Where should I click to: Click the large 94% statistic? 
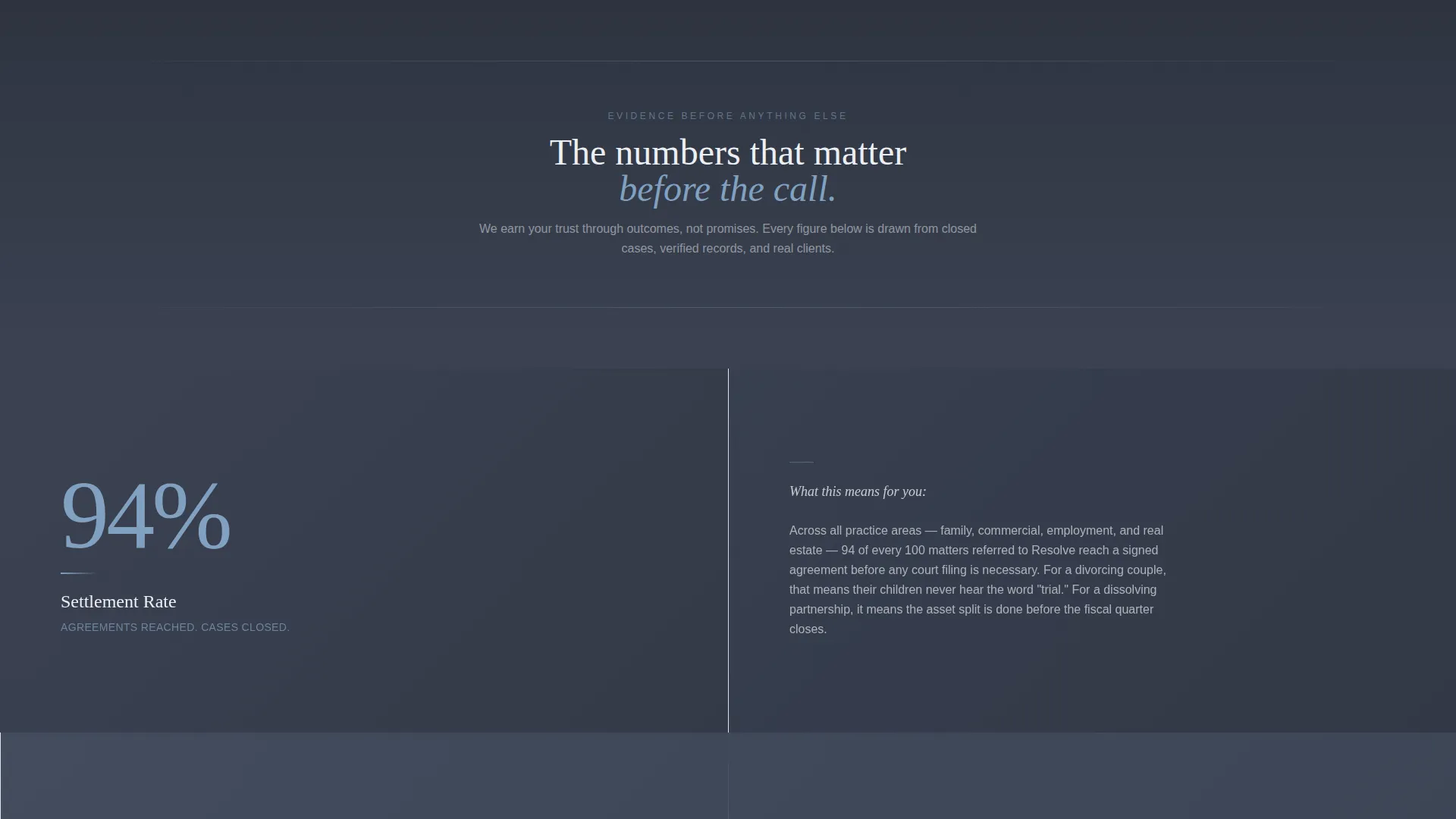click(145, 516)
